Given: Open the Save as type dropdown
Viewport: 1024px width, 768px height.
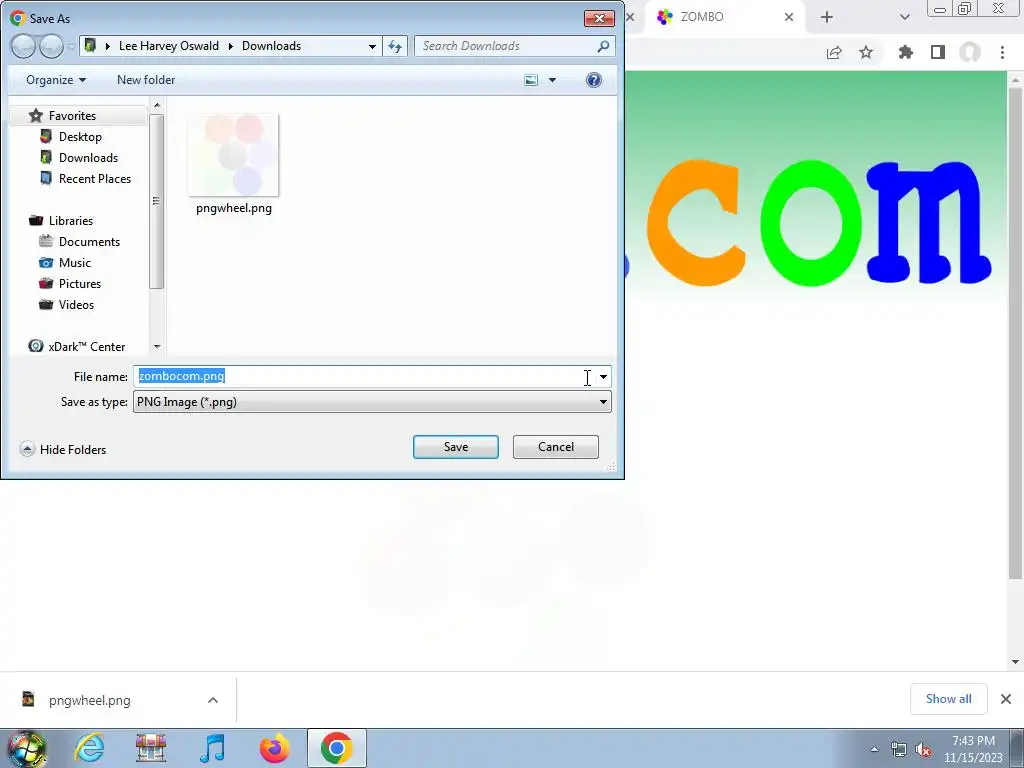Looking at the screenshot, I should point(372,402).
